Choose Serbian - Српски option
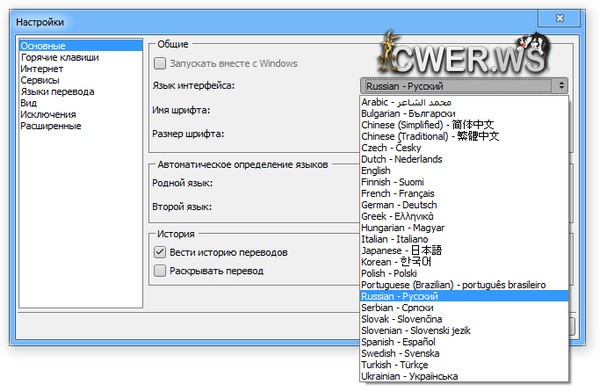600x392 pixels. tap(464, 308)
